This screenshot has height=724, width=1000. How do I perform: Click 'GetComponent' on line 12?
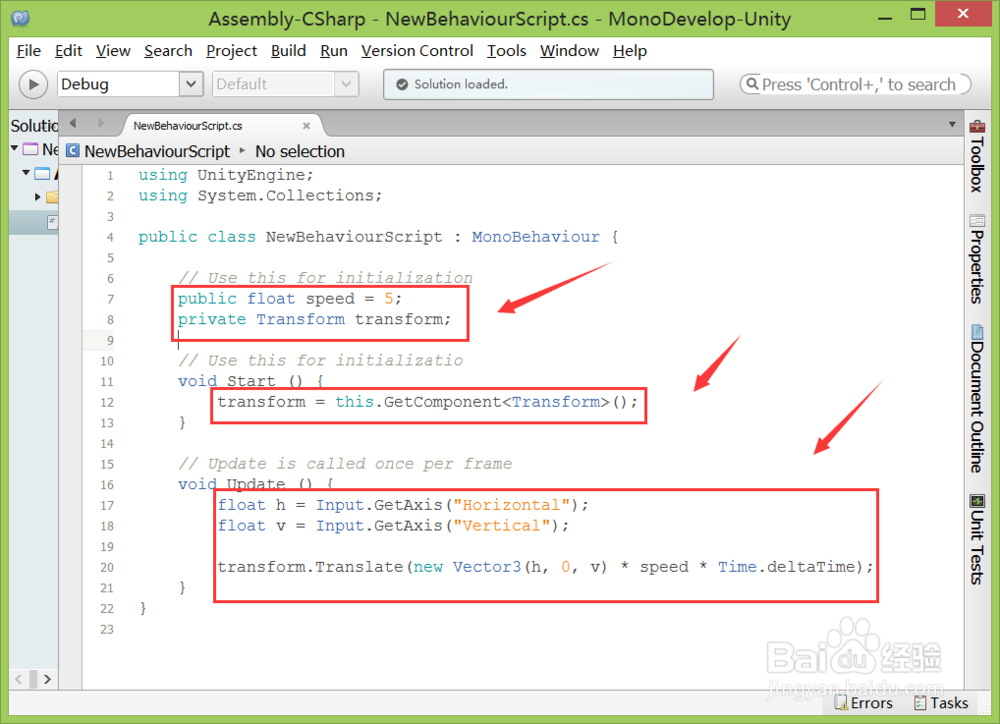[443, 402]
